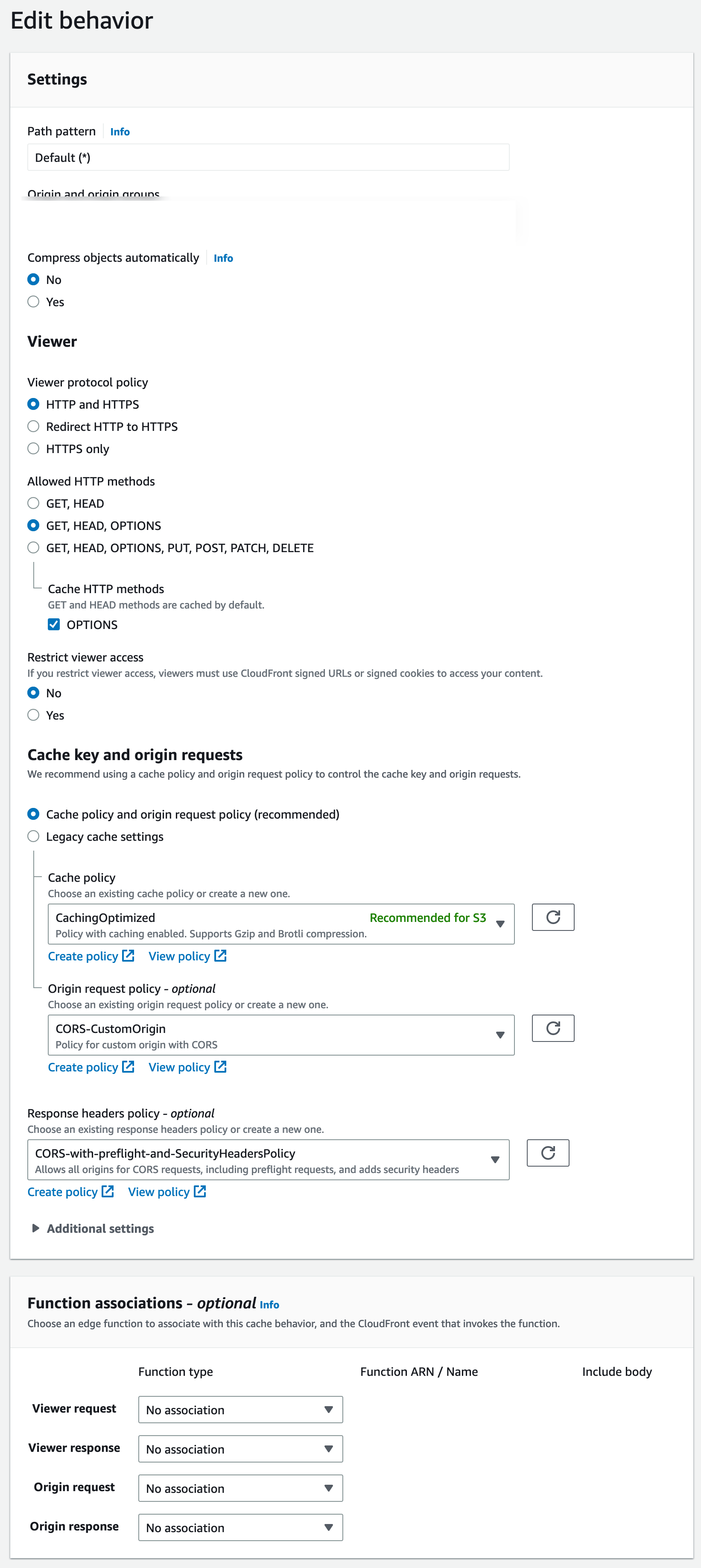The width and height of the screenshot is (701, 1568).
Task: Open View policy for the origin request policy
Action: pos(180,1066)
